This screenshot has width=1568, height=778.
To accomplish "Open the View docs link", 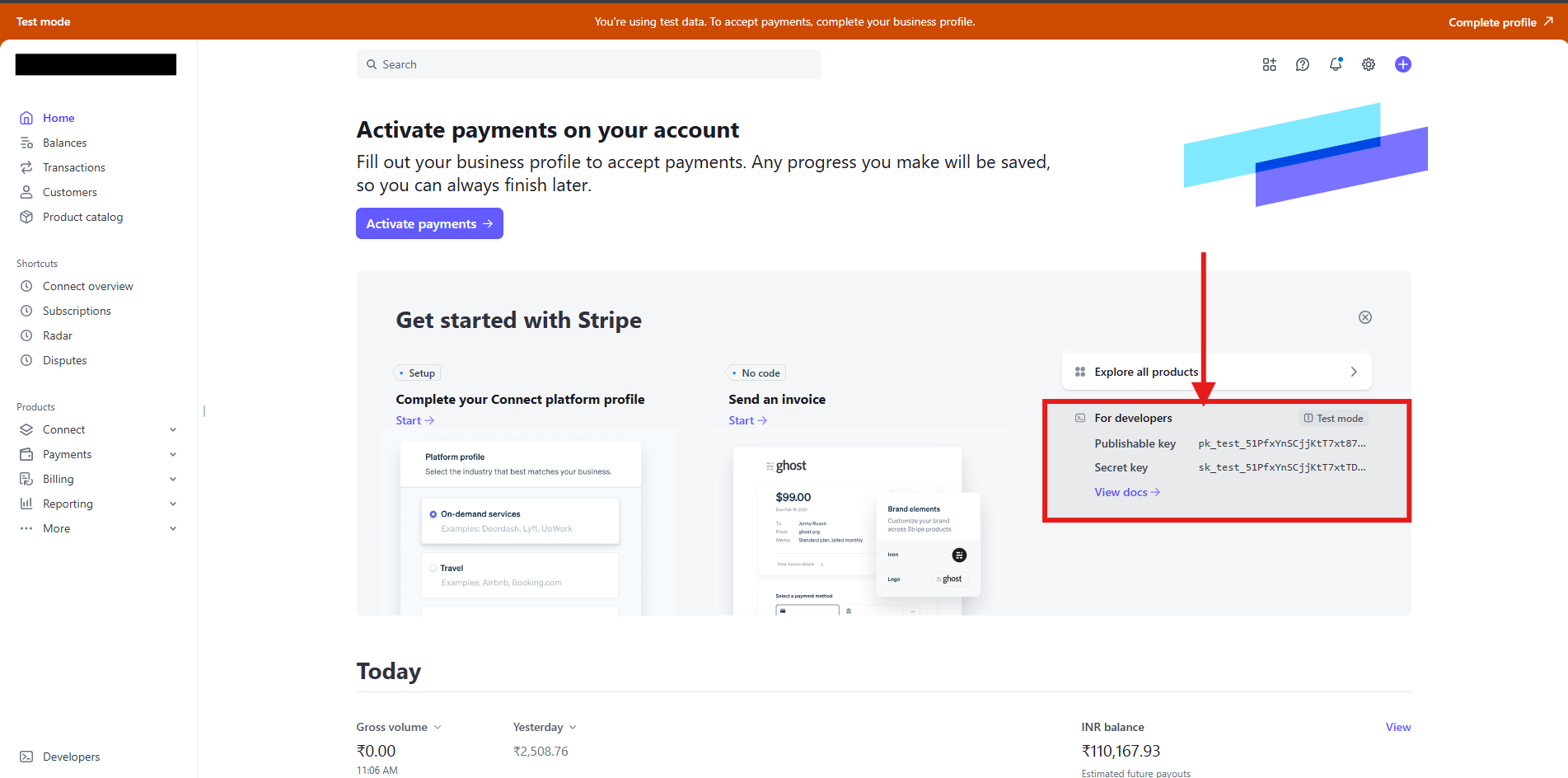I will [1126, 492].
